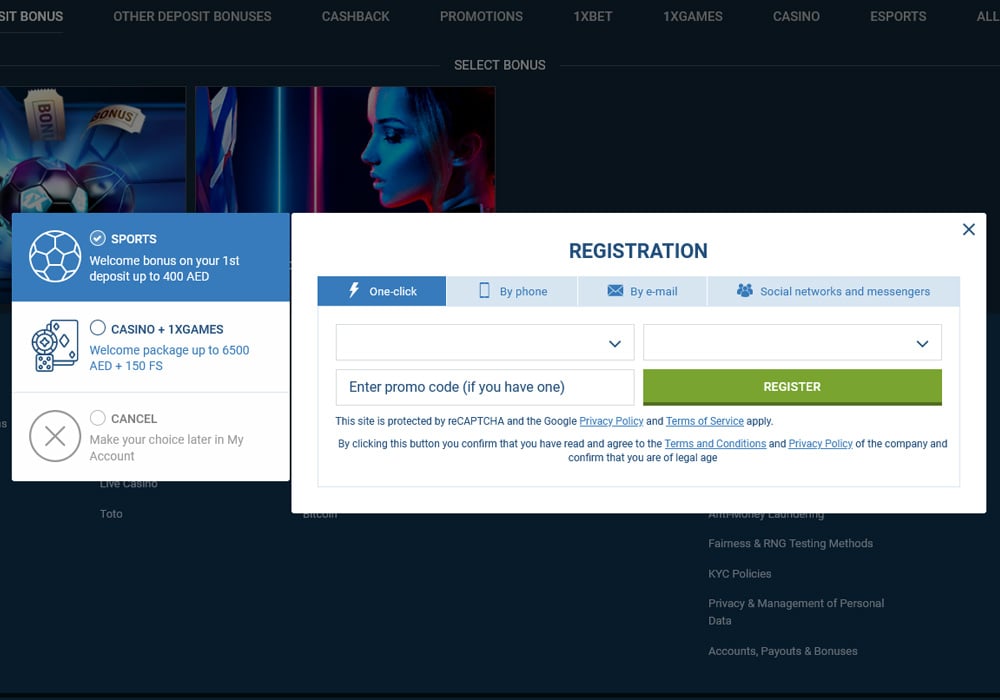Open the Esports menu tab

click(x=898, y=17)
